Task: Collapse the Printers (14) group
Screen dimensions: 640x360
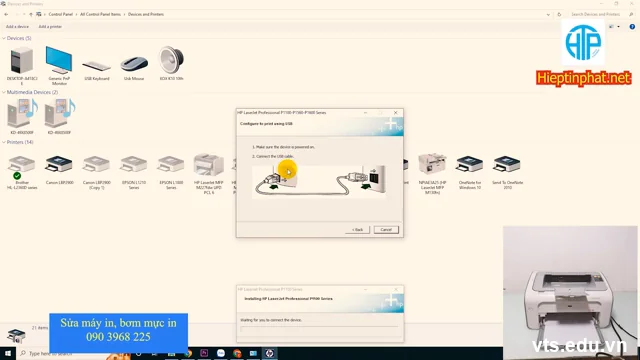Action: coord(4,142)
